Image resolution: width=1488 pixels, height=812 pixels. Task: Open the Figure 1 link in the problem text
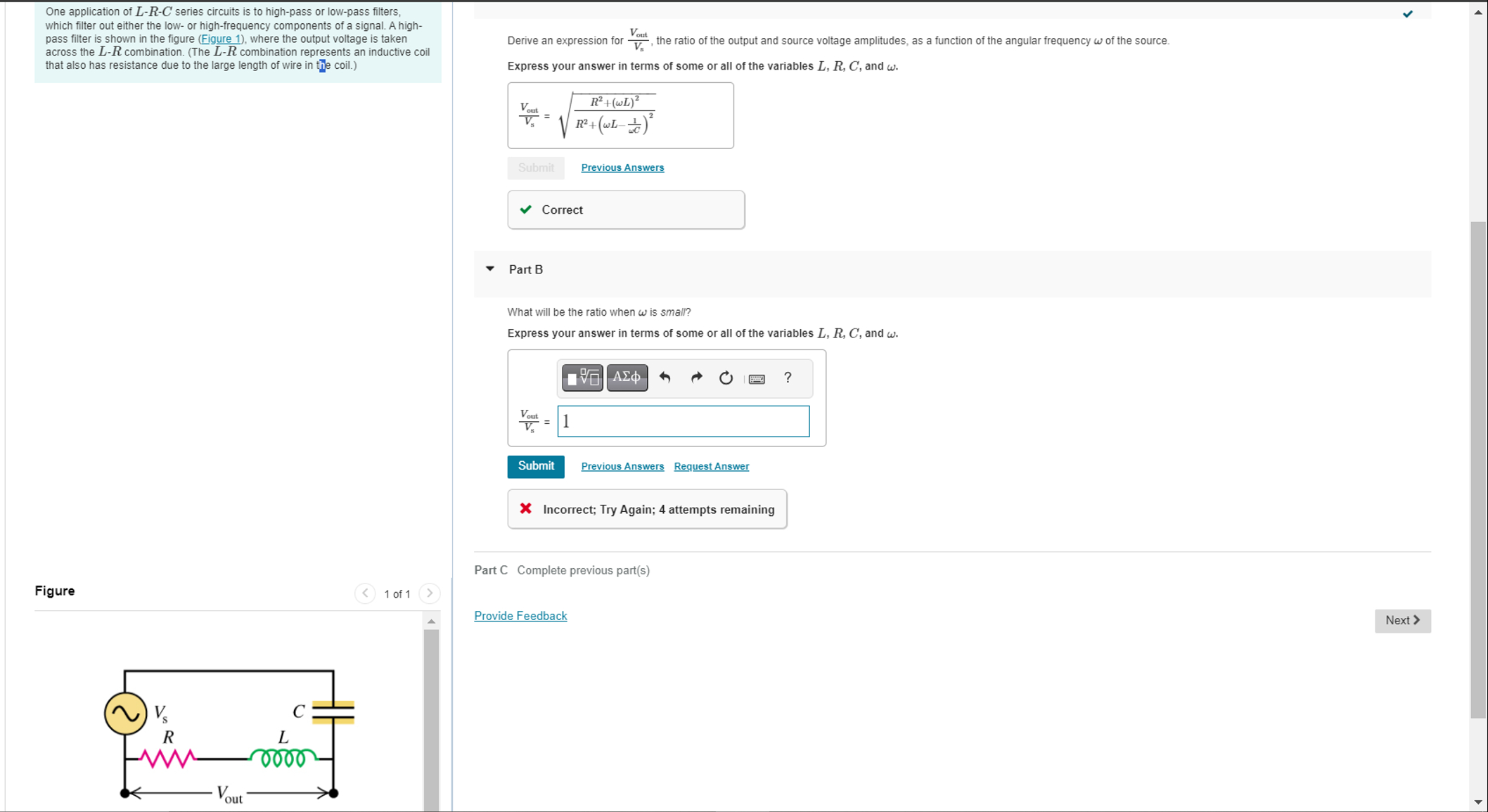click(x=220, y=39)
